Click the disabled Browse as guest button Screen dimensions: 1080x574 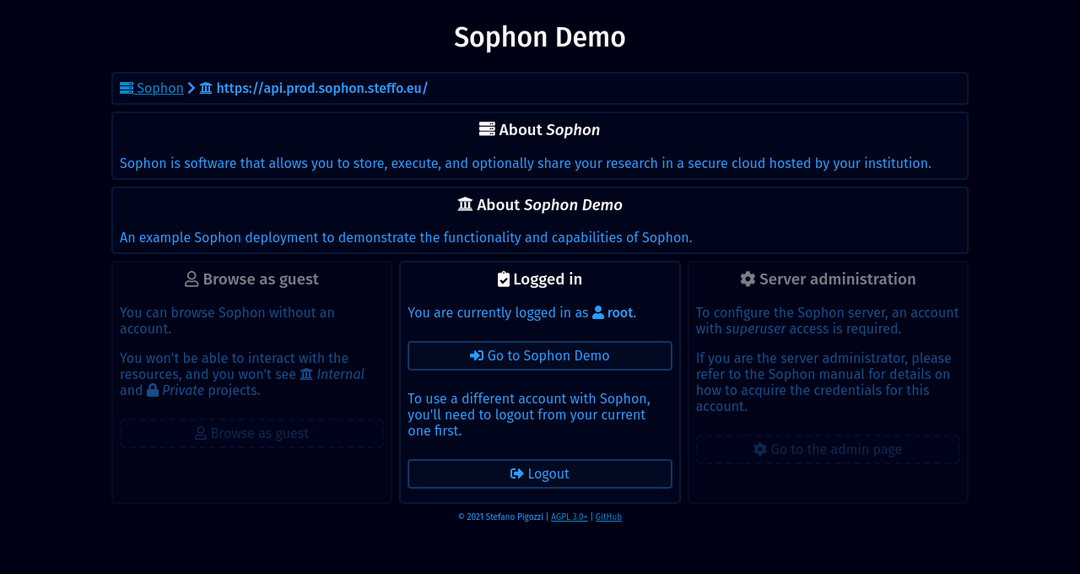tap(252, 433)
